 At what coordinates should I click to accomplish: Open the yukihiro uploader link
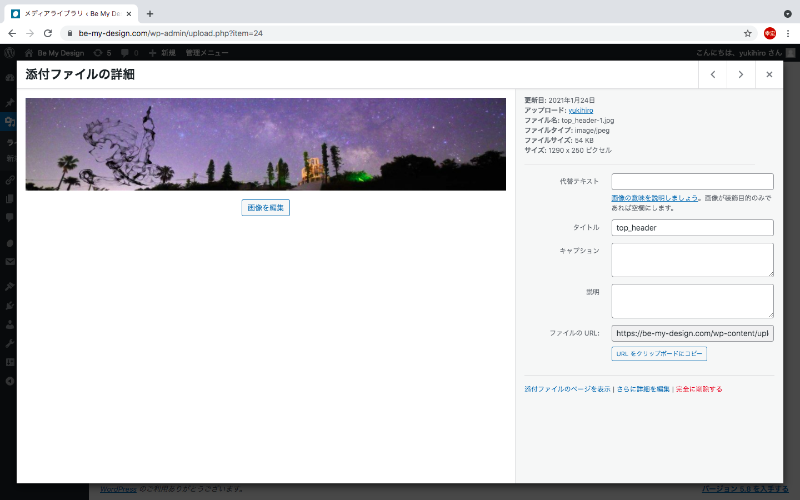pyautogui.click(x=581, y=110)
